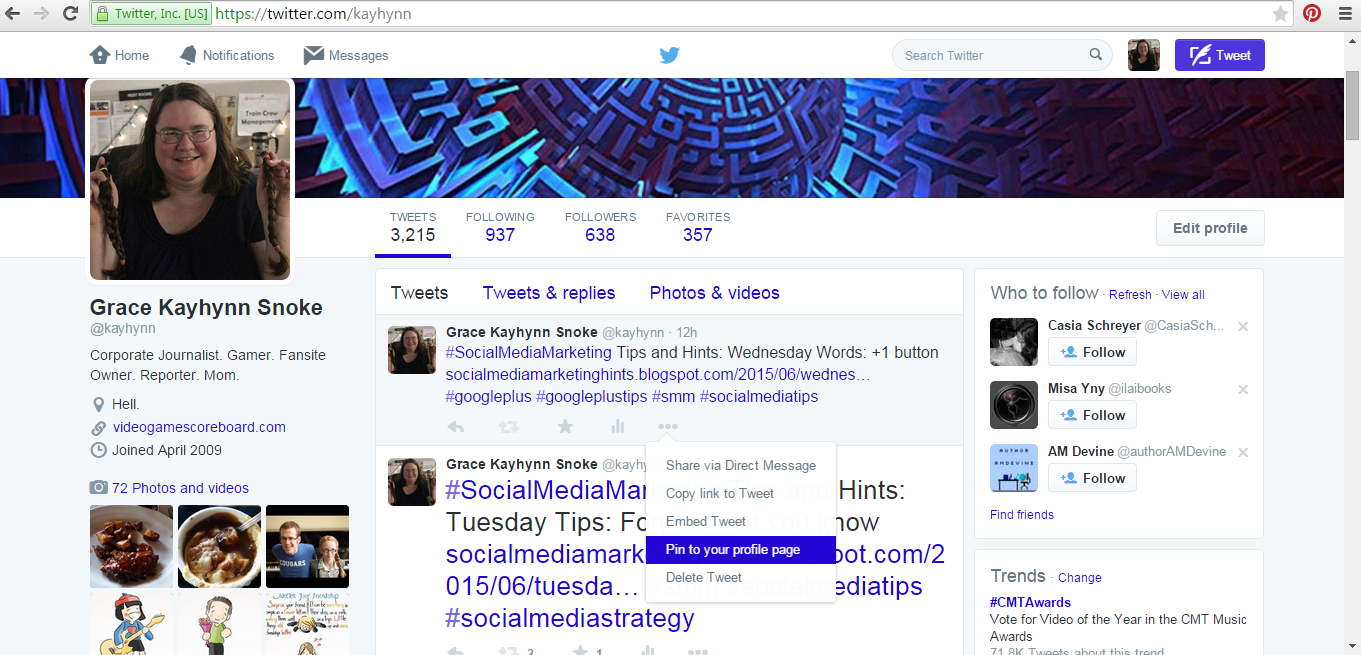Retweet the Wednesday Words tweet

tap(510, 425)
